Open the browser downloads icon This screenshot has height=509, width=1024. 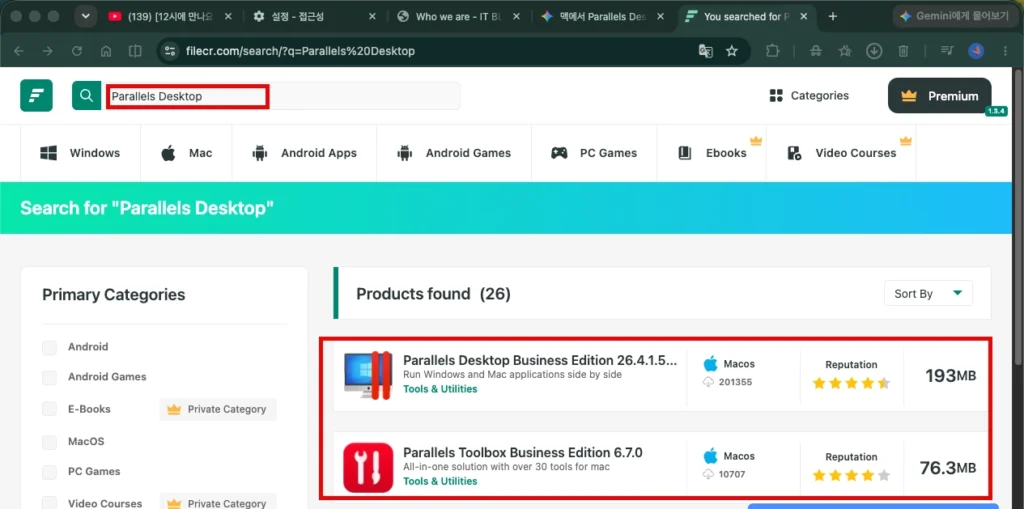click(x=874, y=51)
